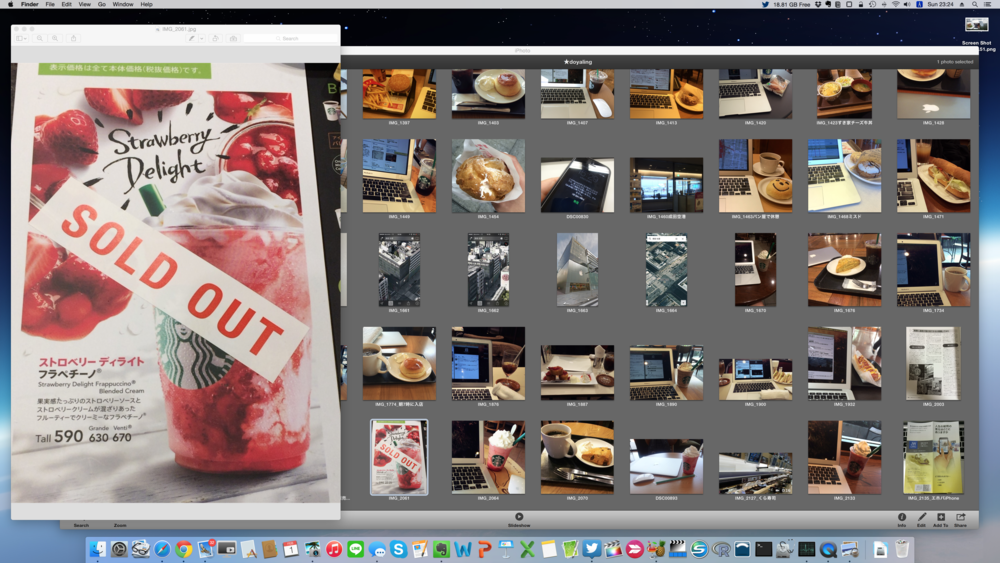Open the LINE app in the Dock

click(x=355, y=549)
